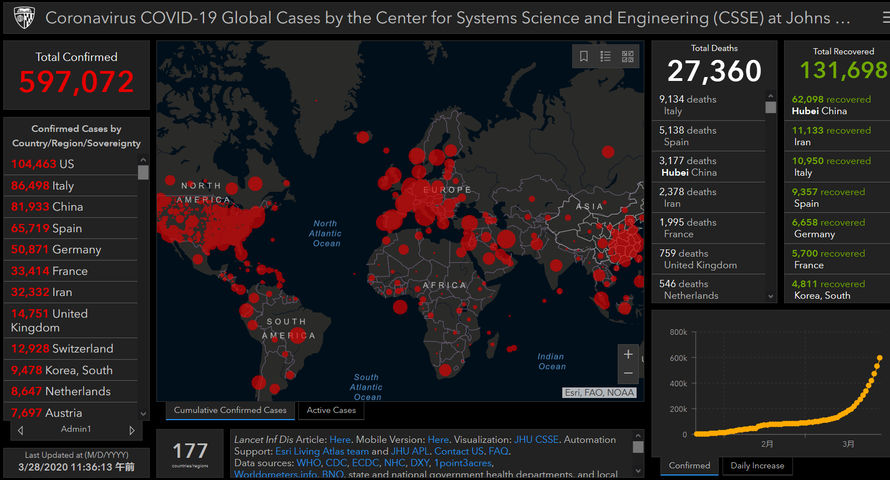Select the Confirmed chart tab

pos(689,466)
